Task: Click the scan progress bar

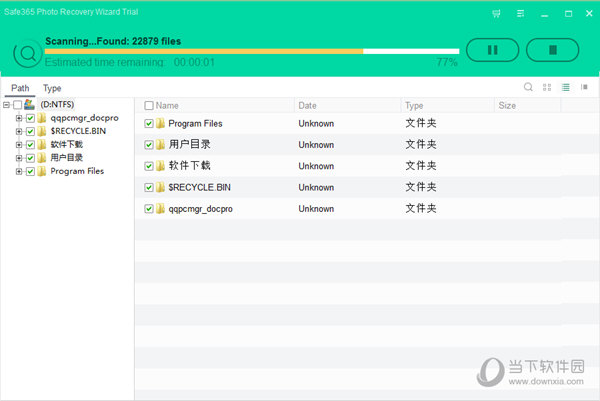Action: [x=252, y=51]
